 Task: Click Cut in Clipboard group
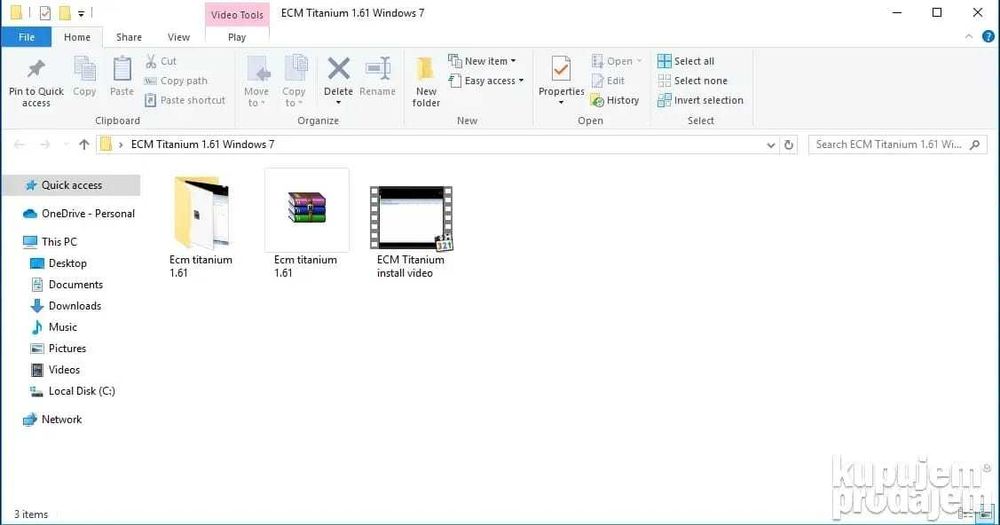click(x=161, y=61)
